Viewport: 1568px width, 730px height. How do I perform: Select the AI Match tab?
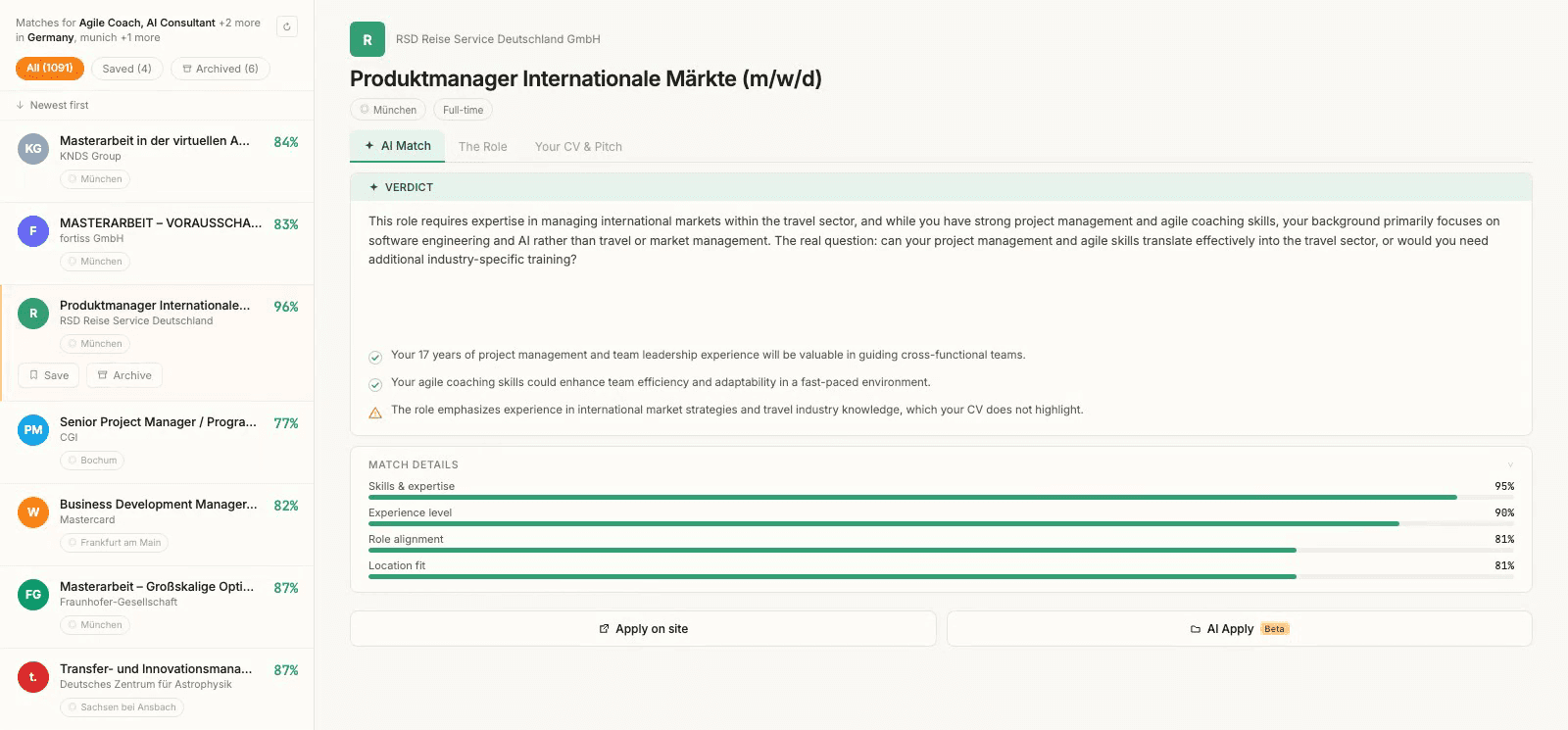coord(398,146)
